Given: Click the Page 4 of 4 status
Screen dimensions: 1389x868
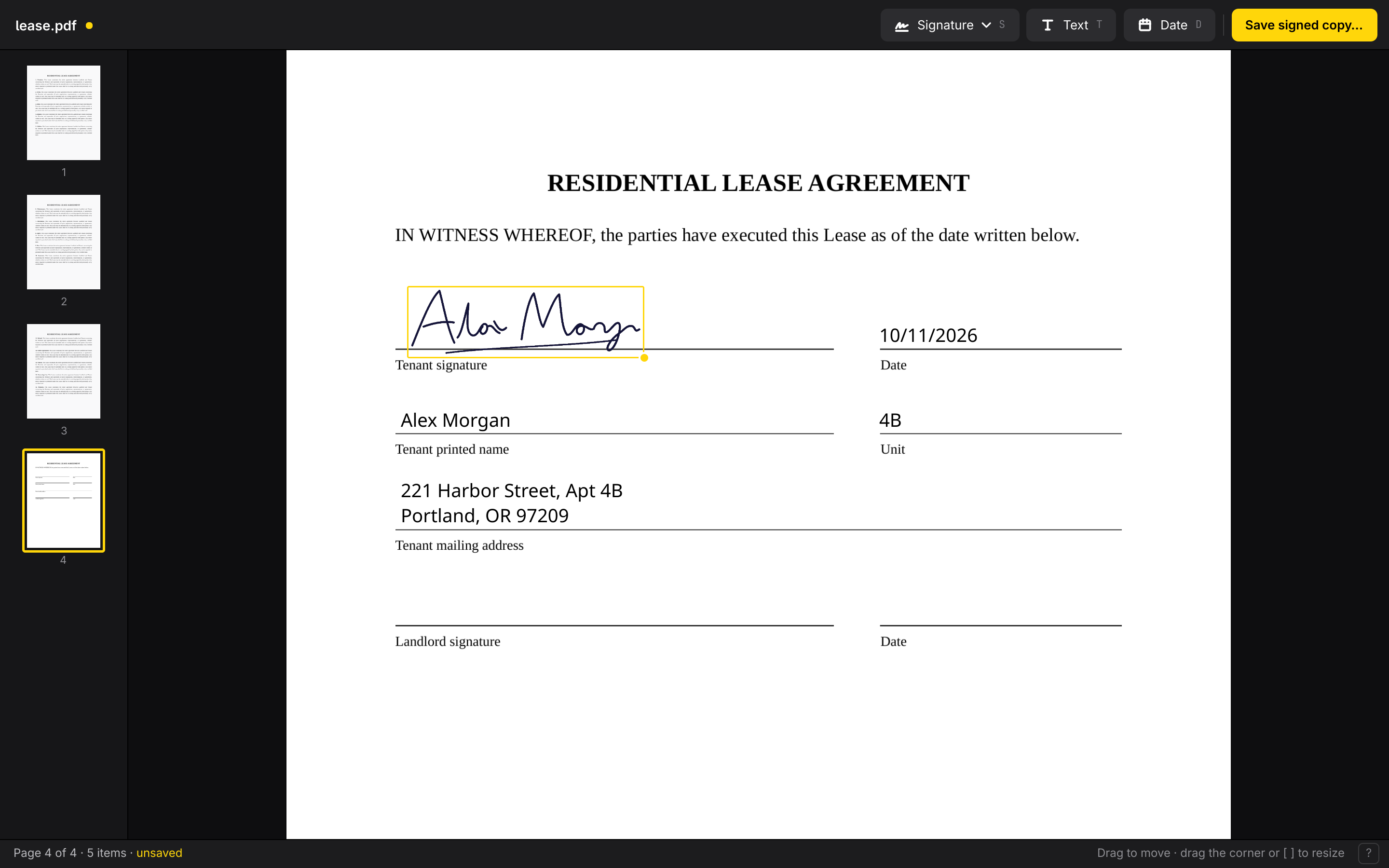Looking at the screenshot, I should pos(45,853).
